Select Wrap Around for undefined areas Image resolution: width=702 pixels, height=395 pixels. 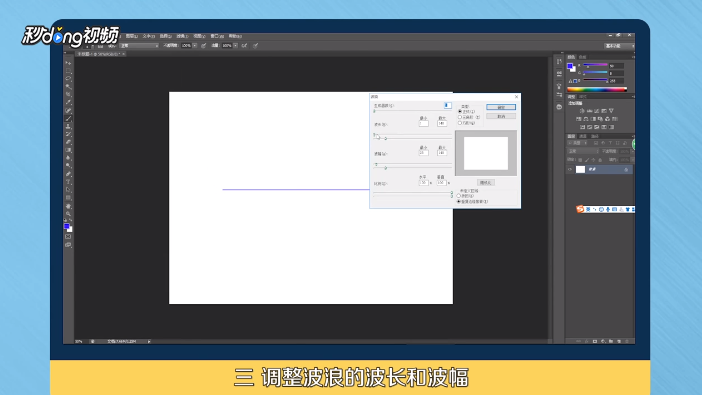point(458,196)
